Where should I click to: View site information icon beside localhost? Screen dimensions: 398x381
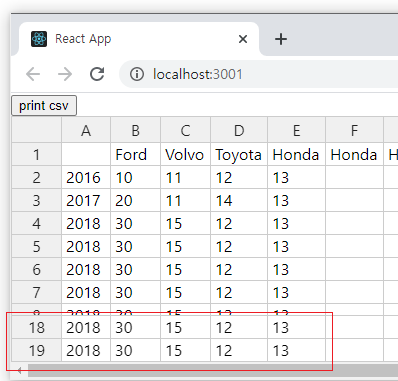[x=137, y=74]
